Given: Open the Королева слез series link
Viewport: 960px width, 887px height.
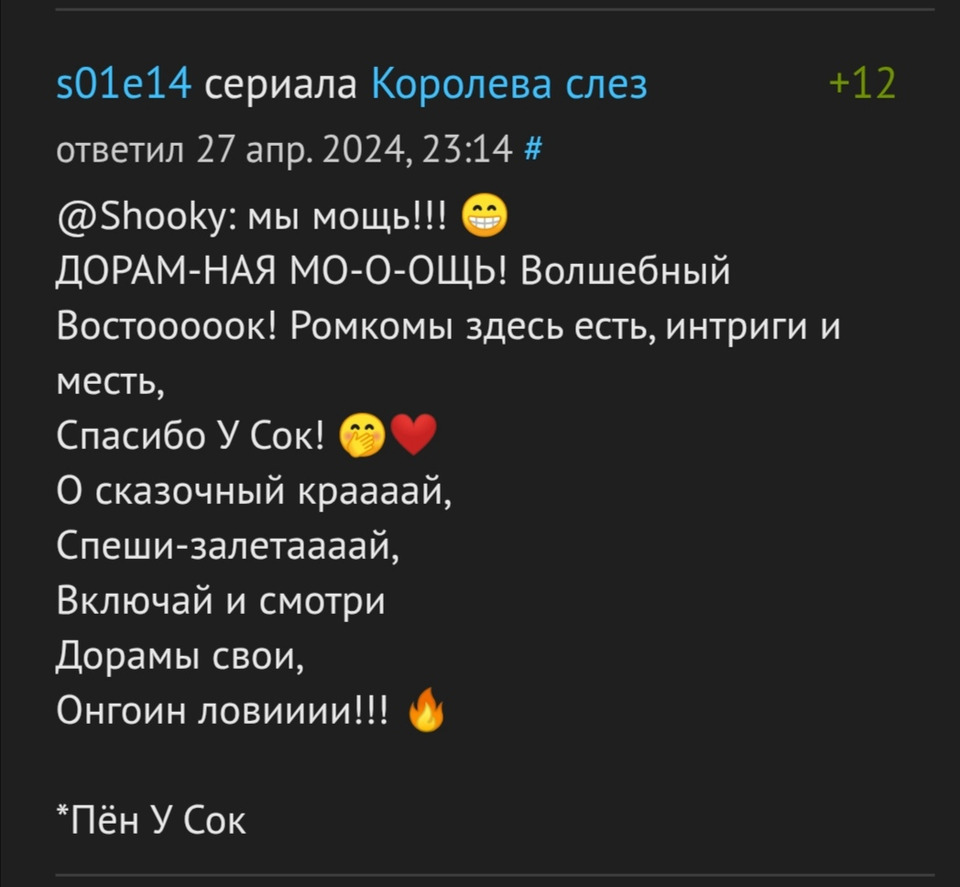Looking at the screenshot, I should tap(509, 84).
